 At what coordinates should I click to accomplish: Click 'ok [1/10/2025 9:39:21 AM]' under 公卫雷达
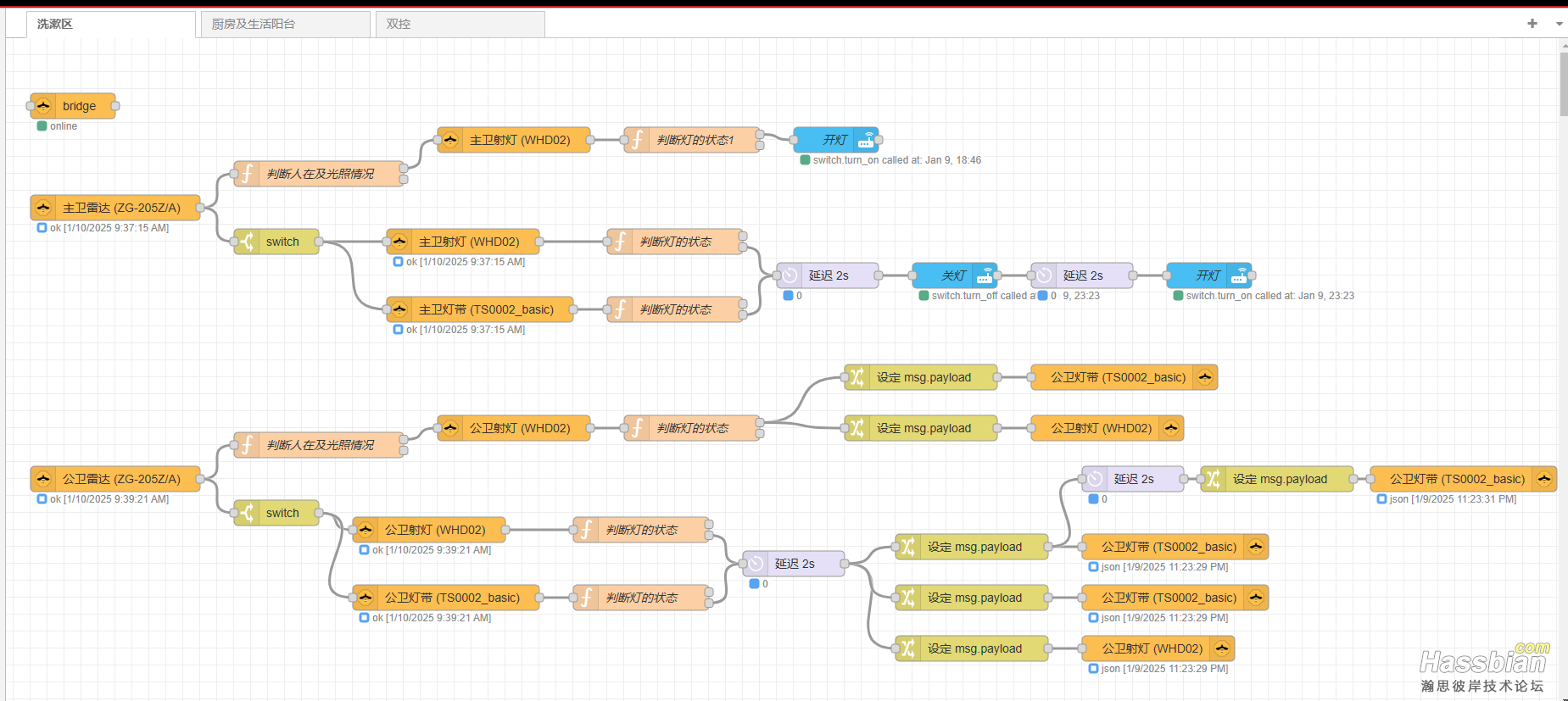(x=109, y=499)
